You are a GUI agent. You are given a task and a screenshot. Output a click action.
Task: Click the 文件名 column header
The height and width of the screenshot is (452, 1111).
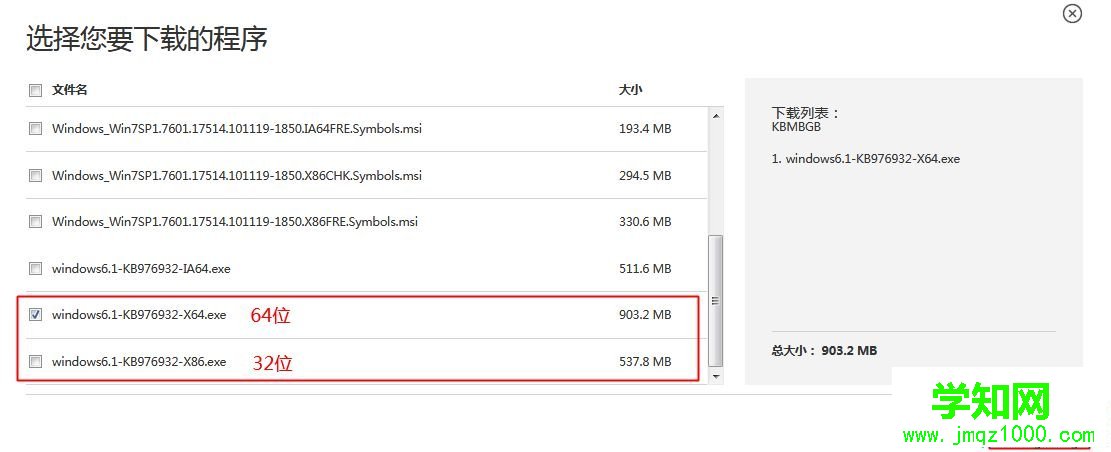click(x=70, y=90)
